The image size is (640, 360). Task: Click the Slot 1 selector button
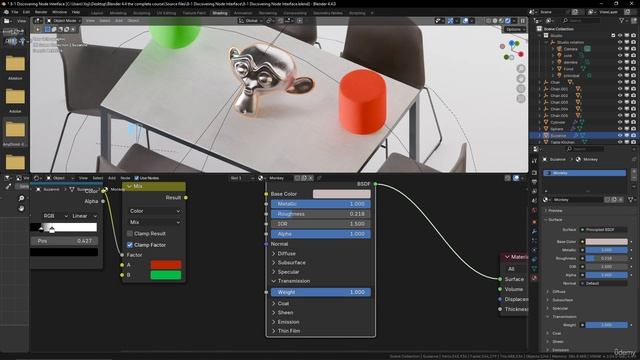coord(242,178)
